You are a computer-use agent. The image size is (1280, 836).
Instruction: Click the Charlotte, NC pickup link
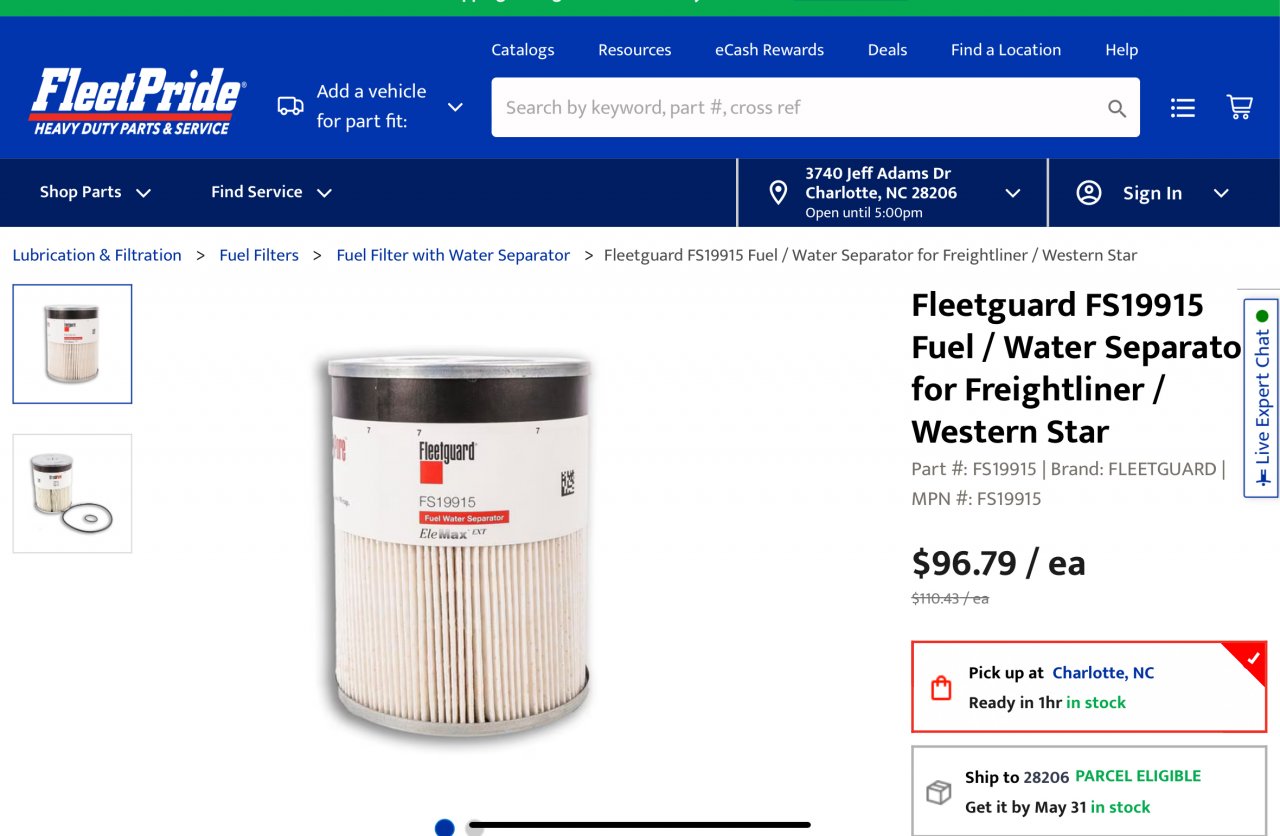coord(1103,673)
